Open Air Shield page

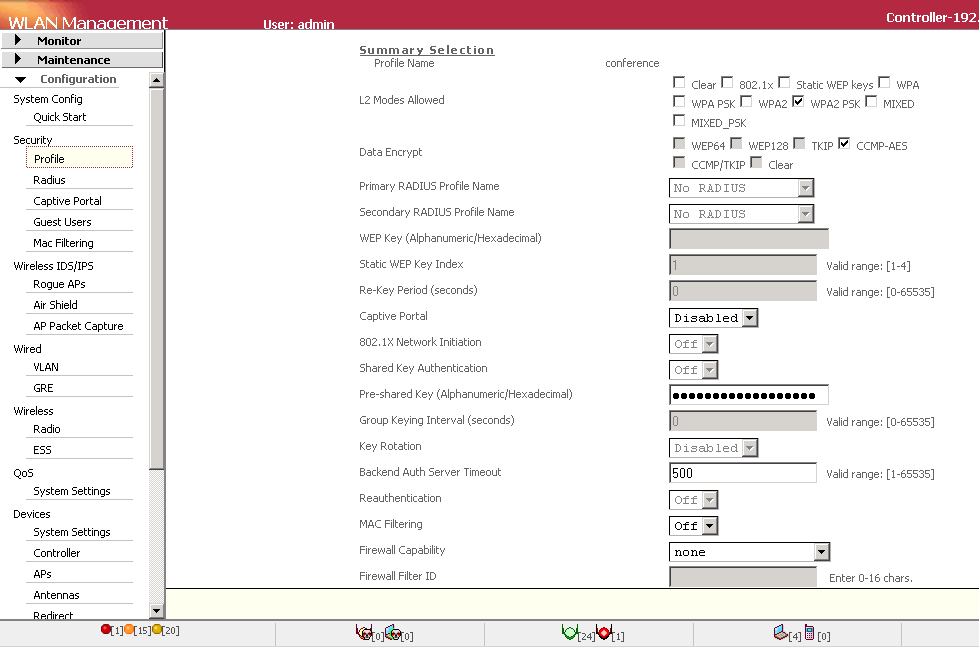56,305
